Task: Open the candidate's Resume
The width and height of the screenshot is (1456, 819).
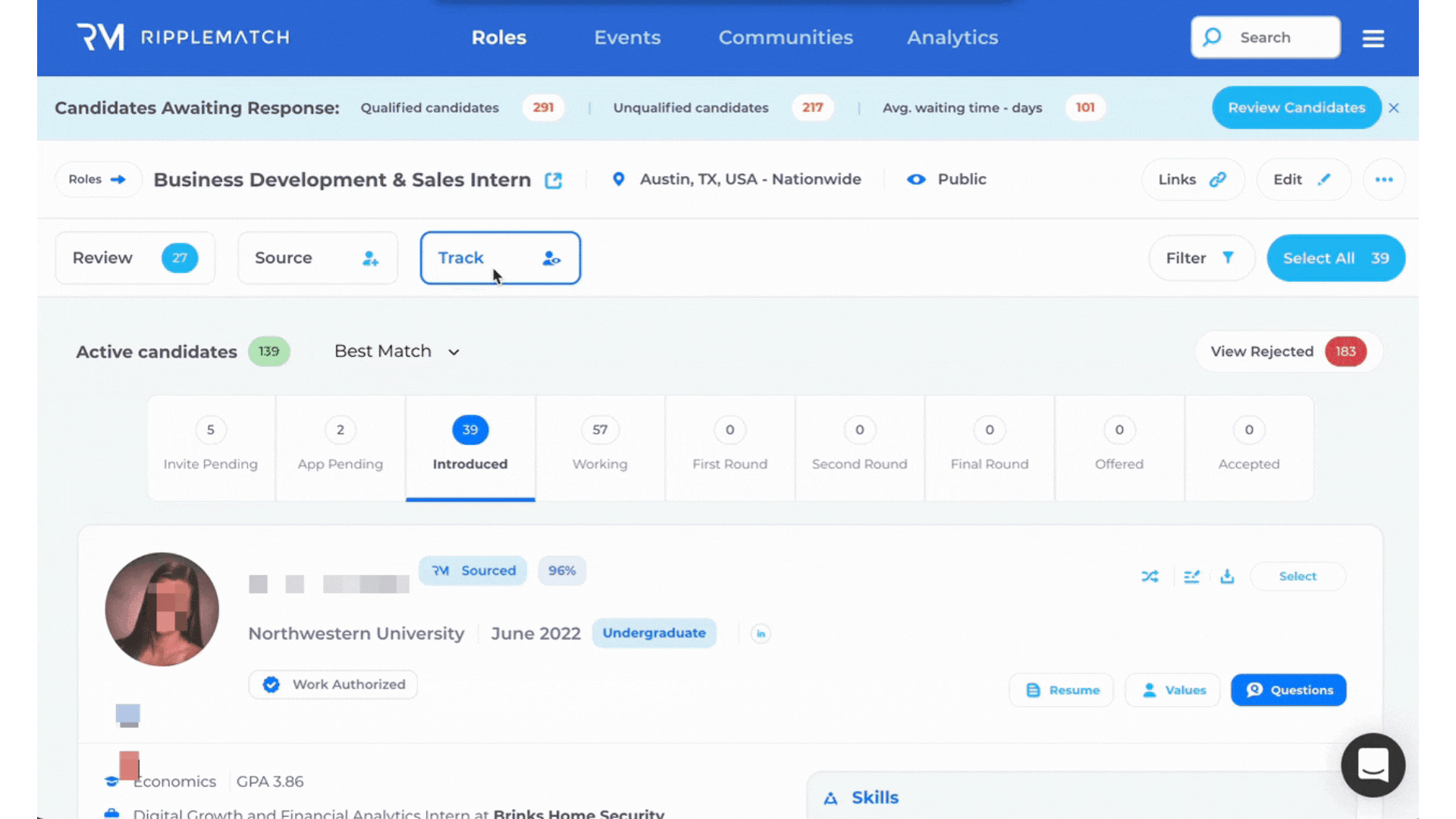Action: point(1062,690)
